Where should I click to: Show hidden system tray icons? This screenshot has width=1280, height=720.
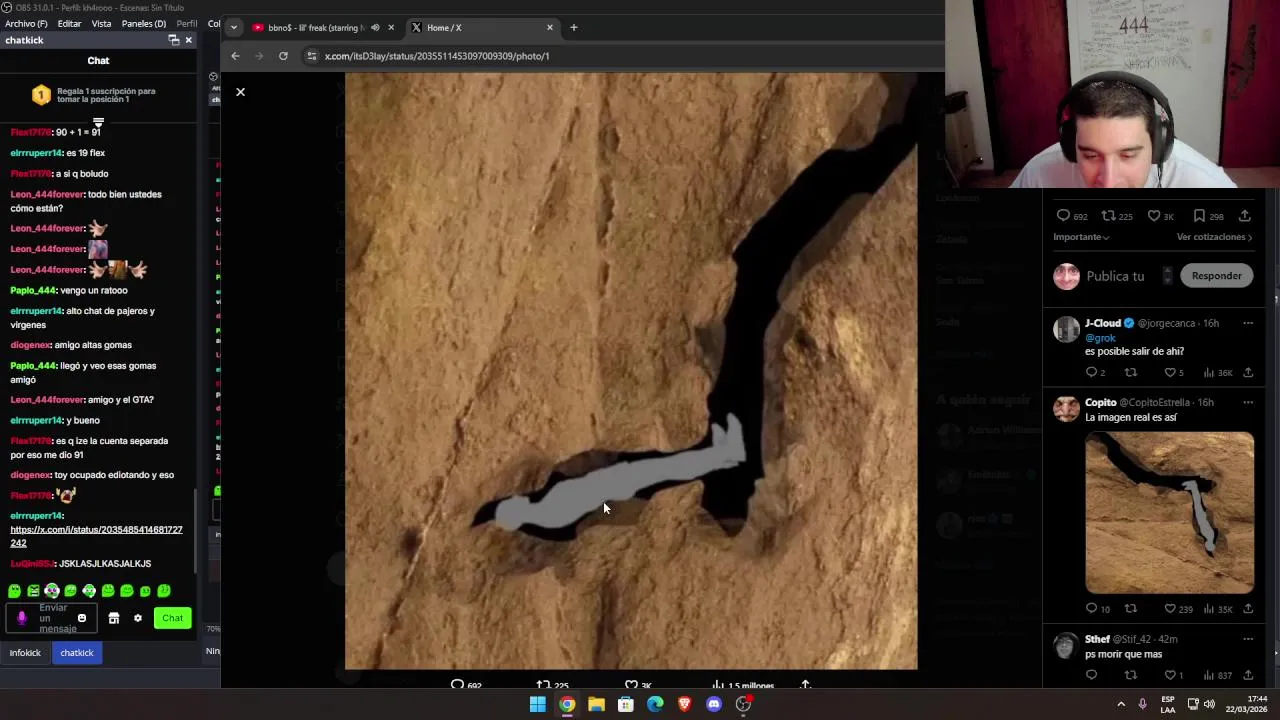[x=1121, y=704]
